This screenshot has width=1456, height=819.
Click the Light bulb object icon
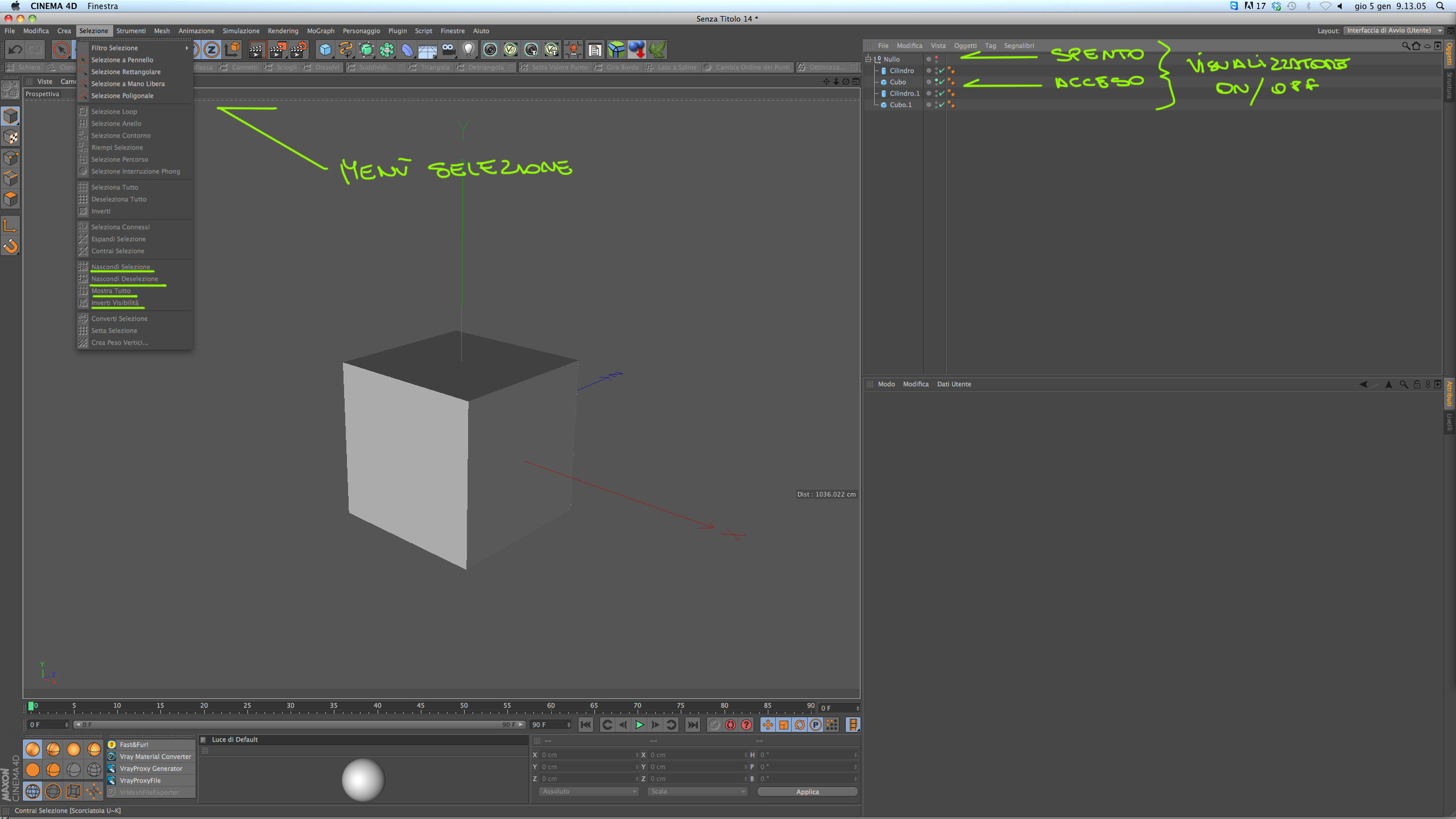tap(469, 50)
